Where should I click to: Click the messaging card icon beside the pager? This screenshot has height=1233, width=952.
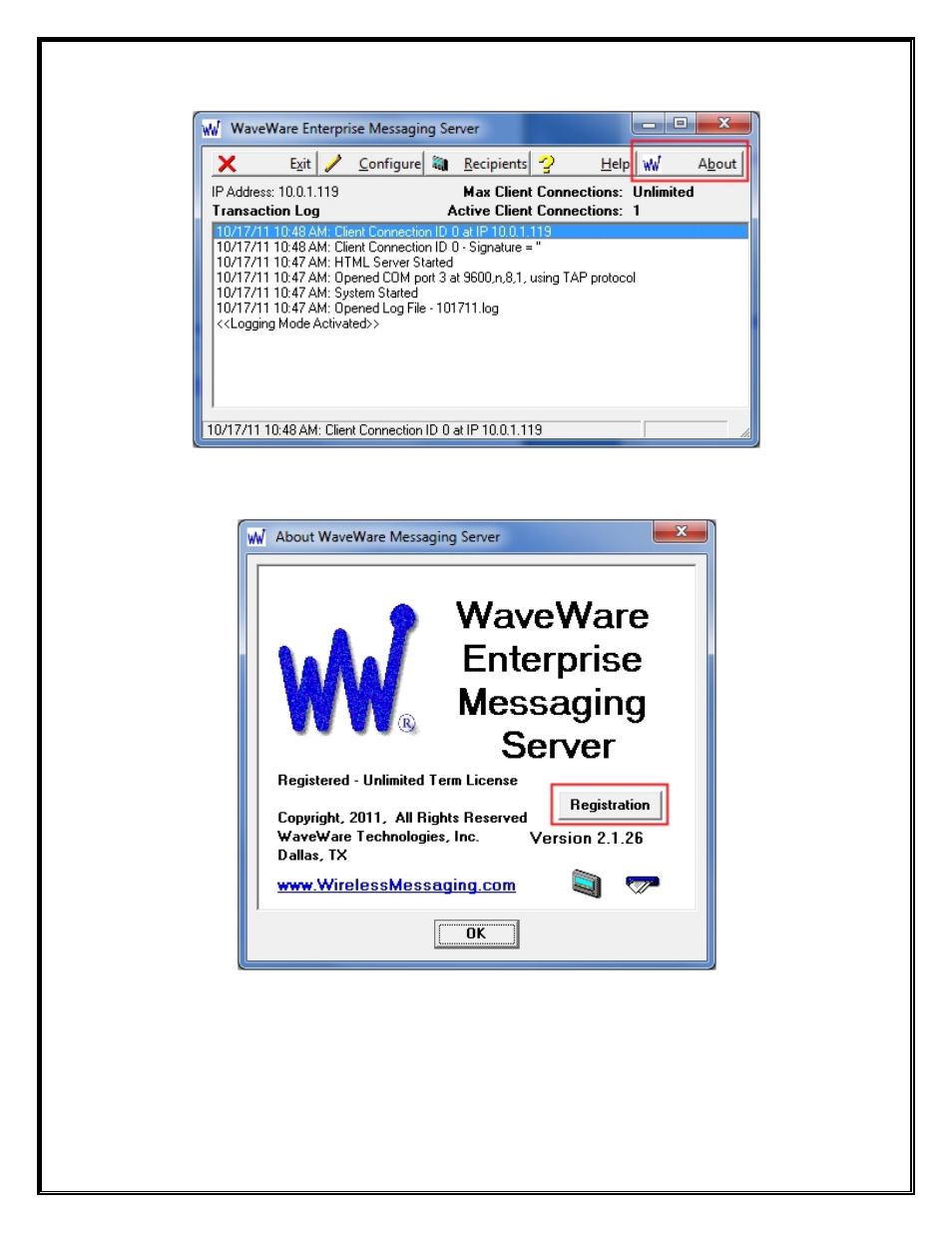(x=643, y=884)
